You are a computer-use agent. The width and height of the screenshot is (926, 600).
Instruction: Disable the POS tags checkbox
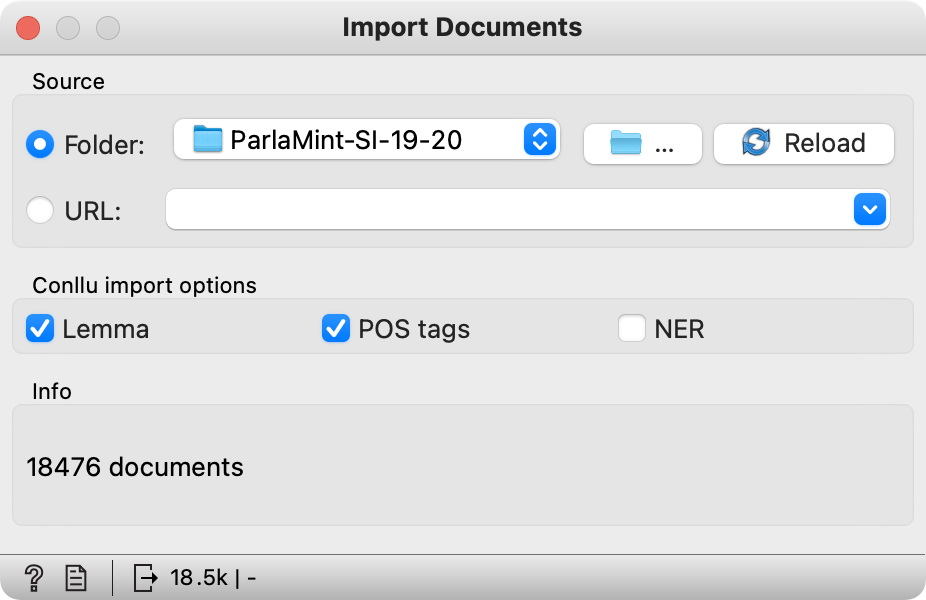pyautogui.click(x=335, y=328)
